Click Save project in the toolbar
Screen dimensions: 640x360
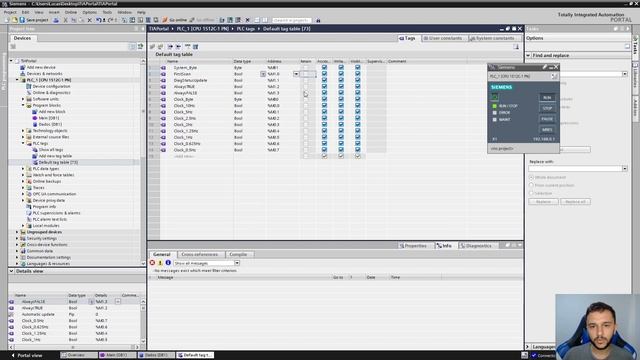pos(34,20)
